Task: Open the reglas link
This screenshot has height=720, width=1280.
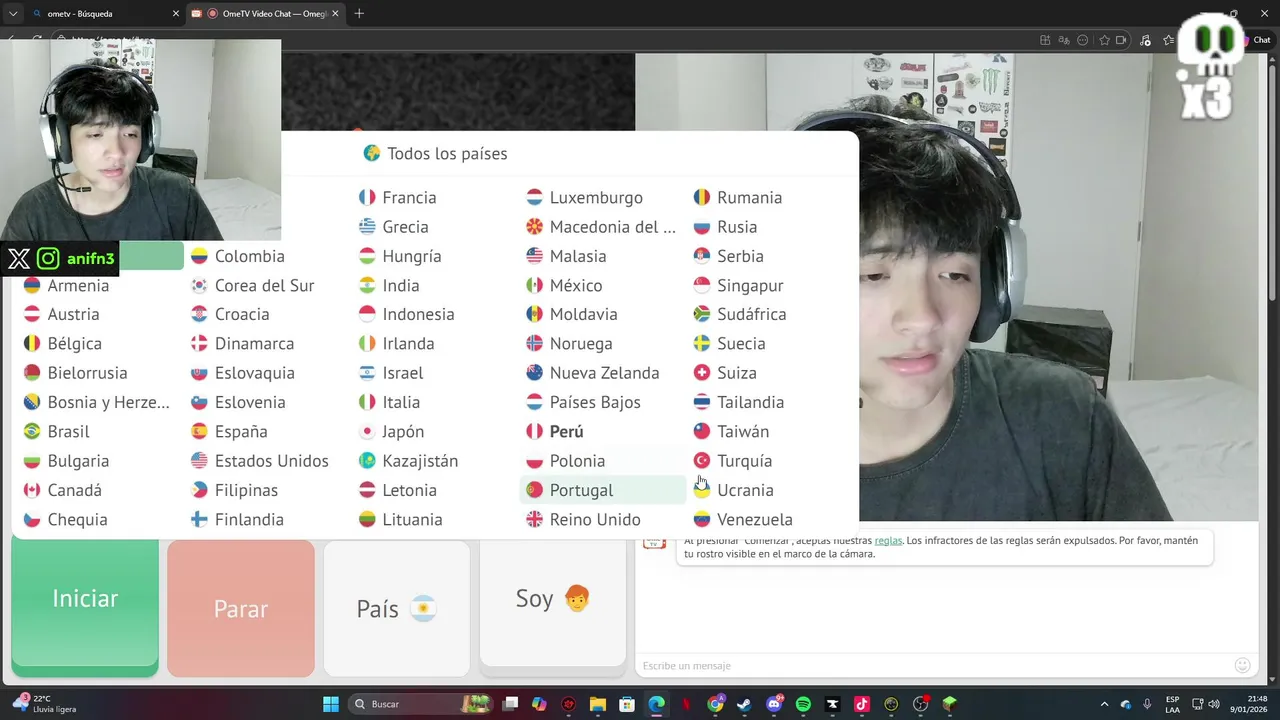Action: (x=888, y=541)
